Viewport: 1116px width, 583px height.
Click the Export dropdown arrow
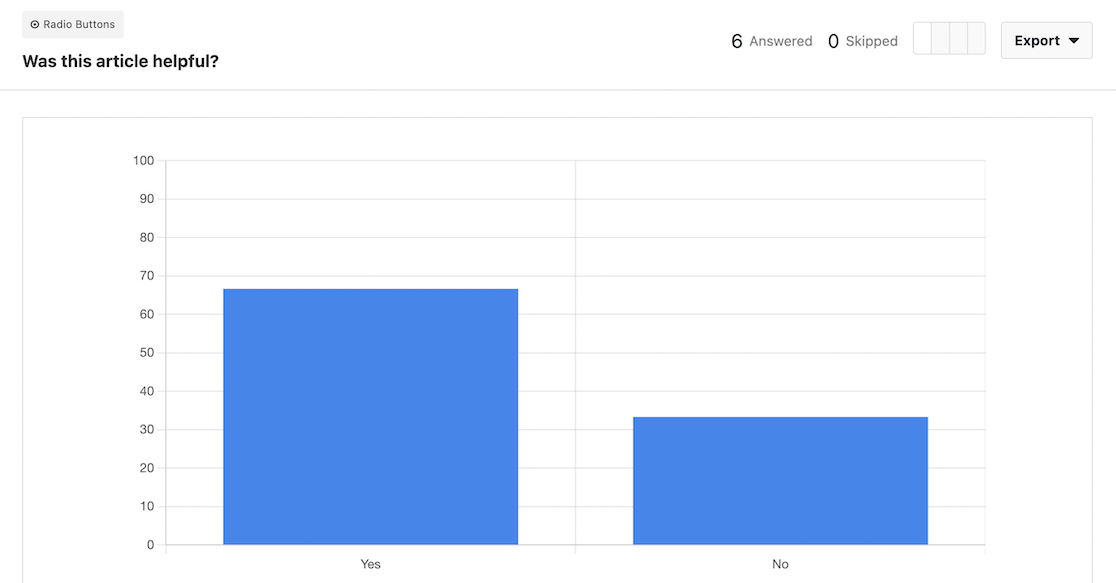coord(1074,41)
